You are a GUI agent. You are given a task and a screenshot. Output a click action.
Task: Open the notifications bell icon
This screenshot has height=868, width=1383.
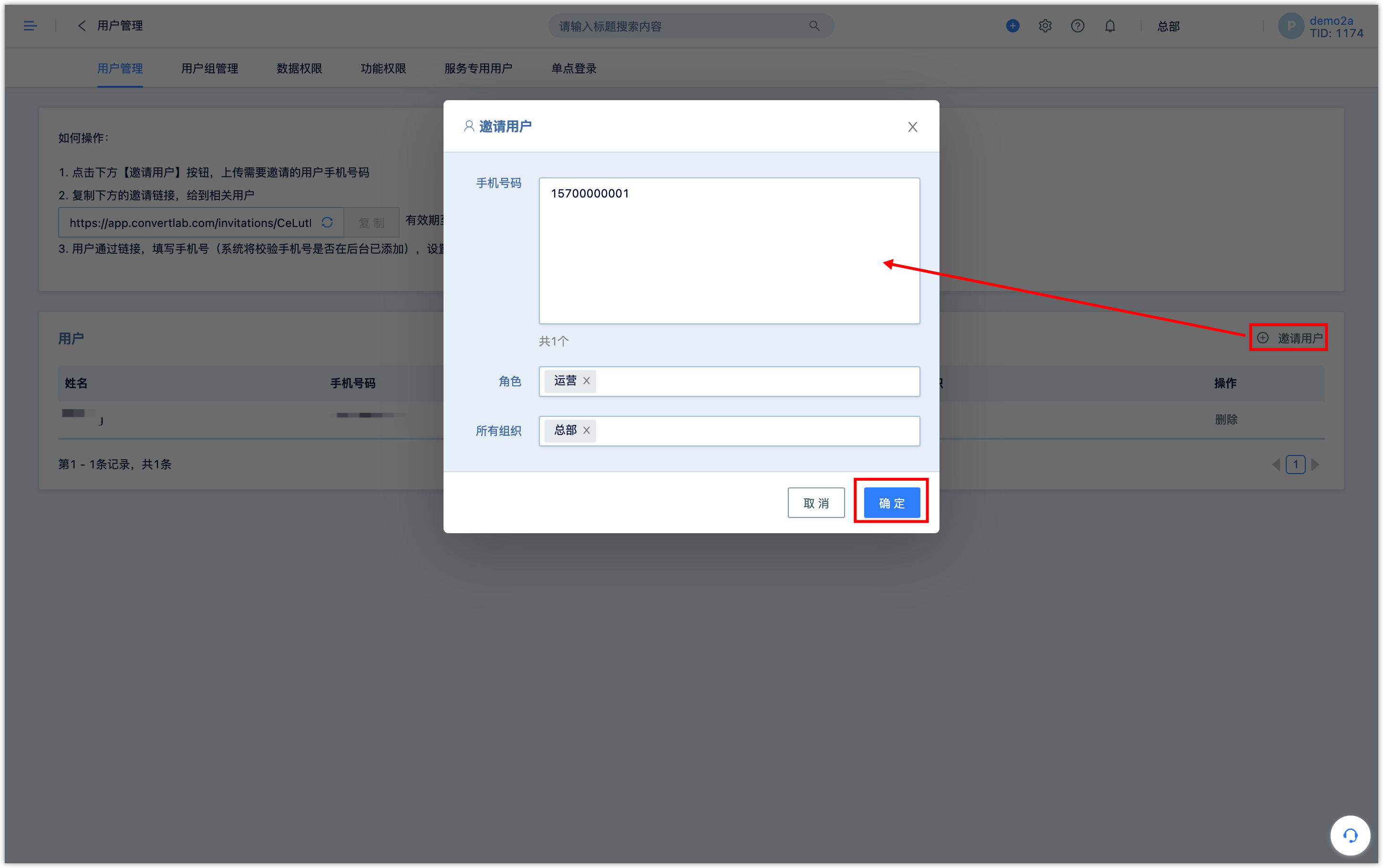pos(1110,26)
